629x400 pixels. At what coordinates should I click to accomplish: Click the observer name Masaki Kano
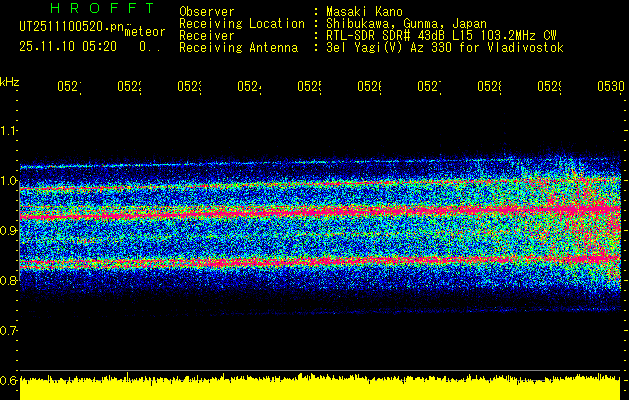coord(364,11)
